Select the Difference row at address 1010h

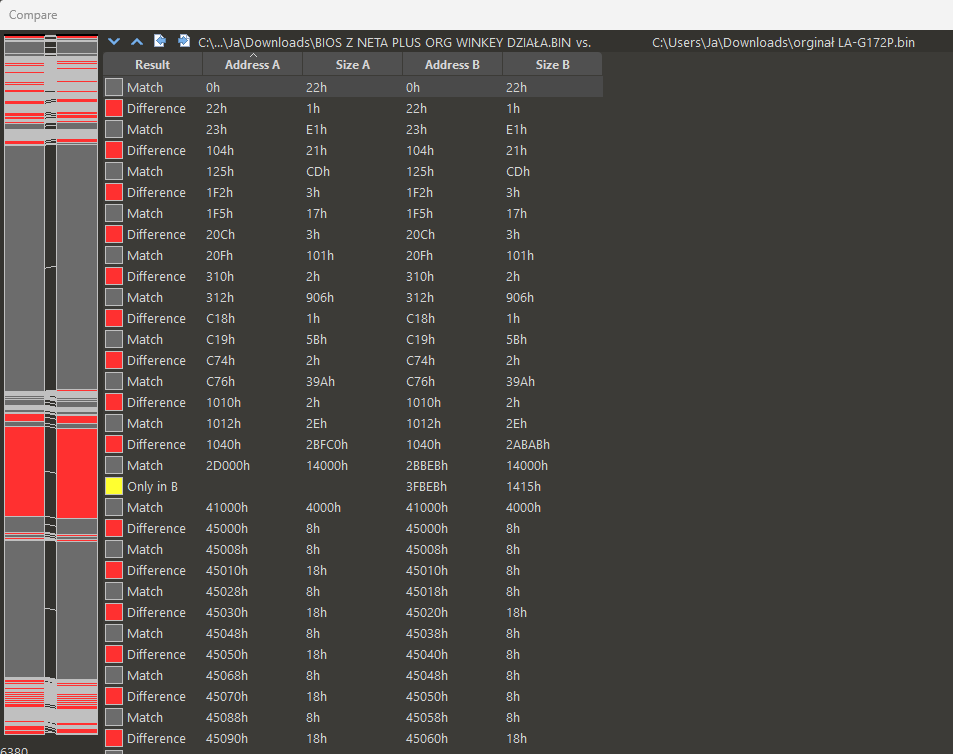point(353,402)
